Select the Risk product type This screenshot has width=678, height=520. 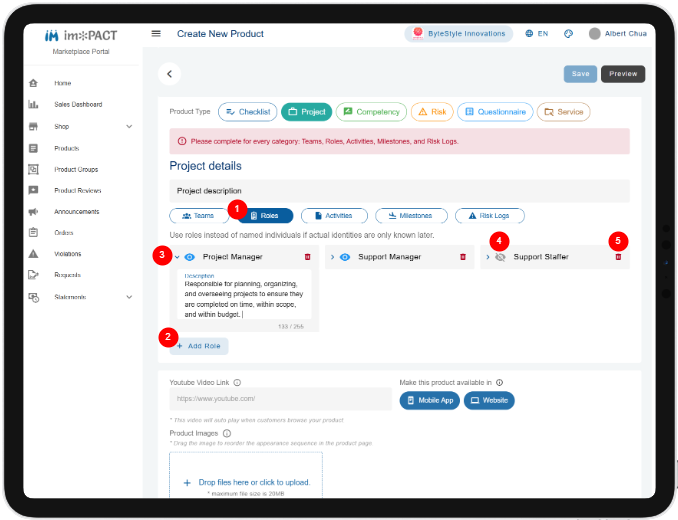point(432,112)
